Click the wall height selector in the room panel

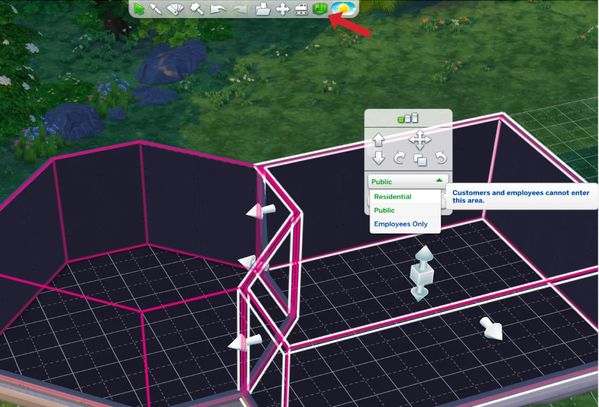pyautogui.click(x=408, y=118)
